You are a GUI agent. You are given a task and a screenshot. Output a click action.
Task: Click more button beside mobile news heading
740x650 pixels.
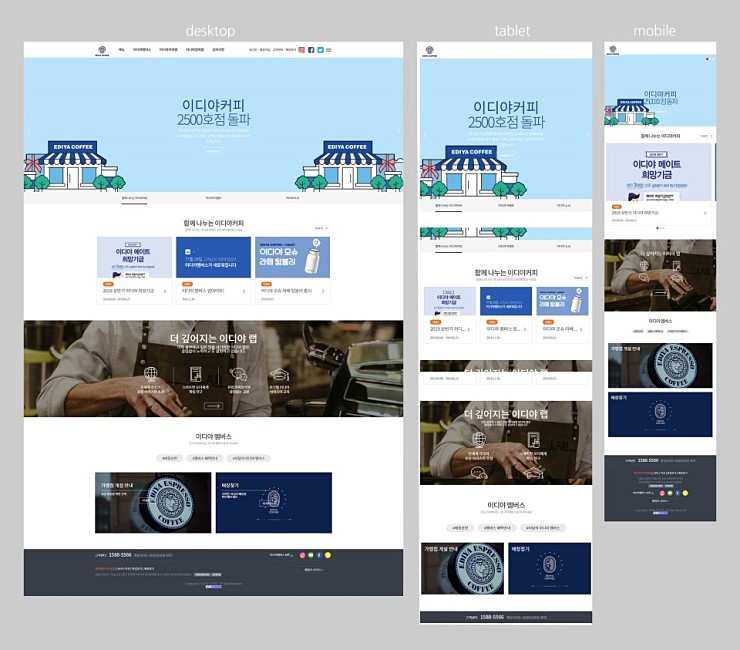tap(706, 136)
